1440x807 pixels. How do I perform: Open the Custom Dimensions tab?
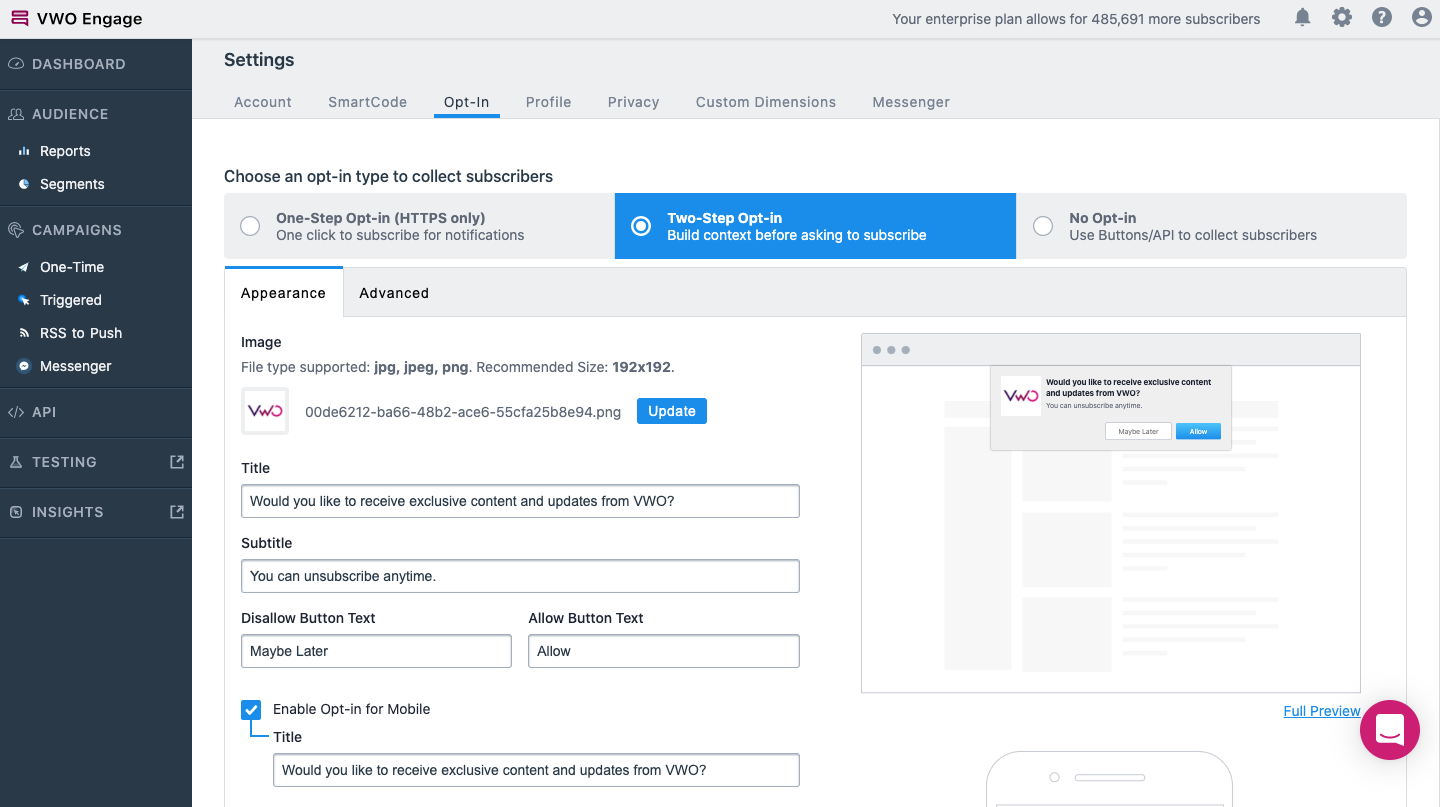[x=766, y=102]
